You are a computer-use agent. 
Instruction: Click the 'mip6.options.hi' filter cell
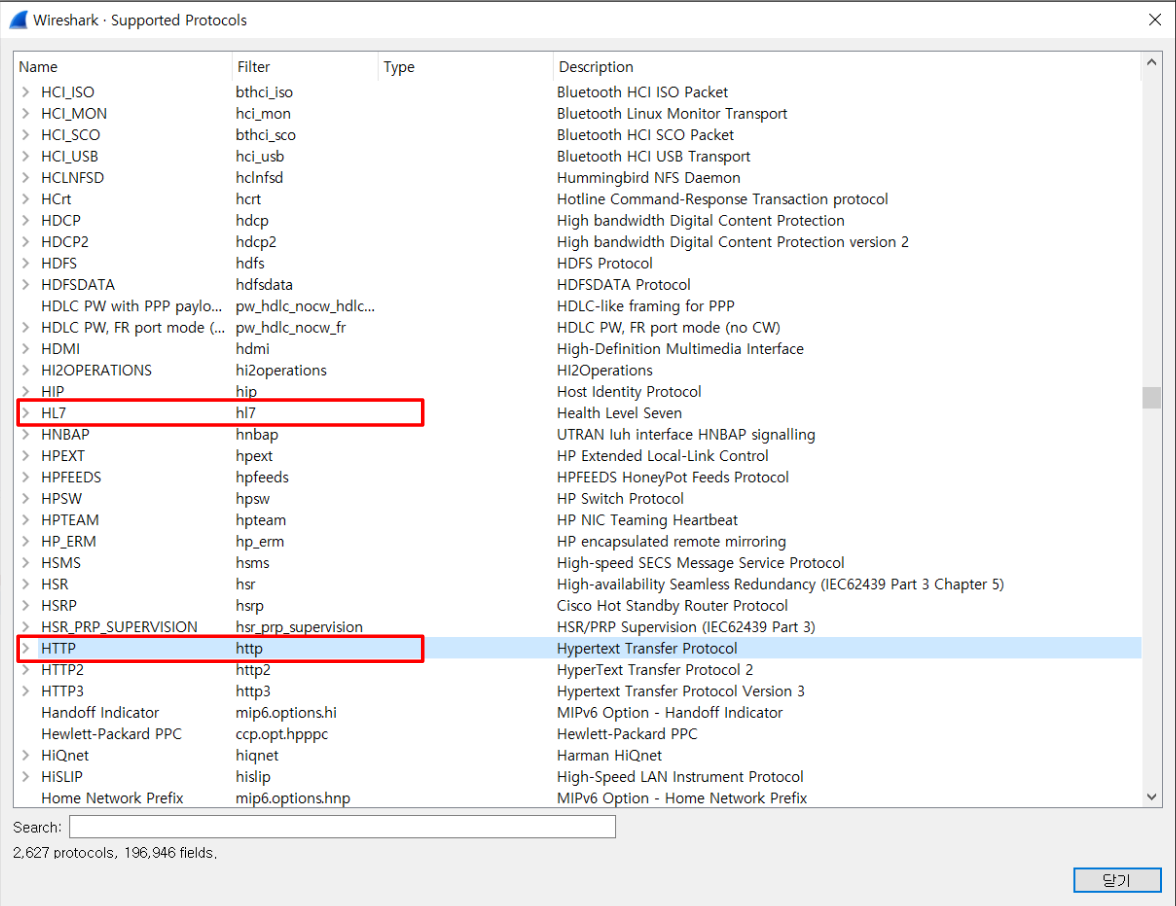coord(286,712)
